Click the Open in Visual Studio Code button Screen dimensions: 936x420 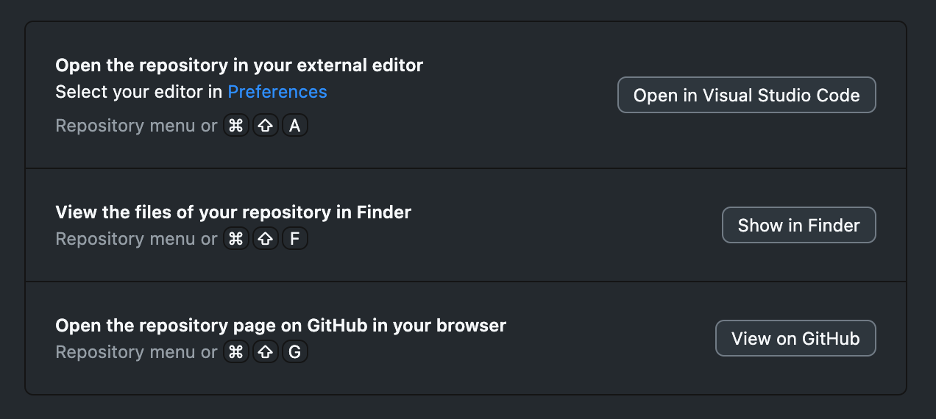pos(746,95)
